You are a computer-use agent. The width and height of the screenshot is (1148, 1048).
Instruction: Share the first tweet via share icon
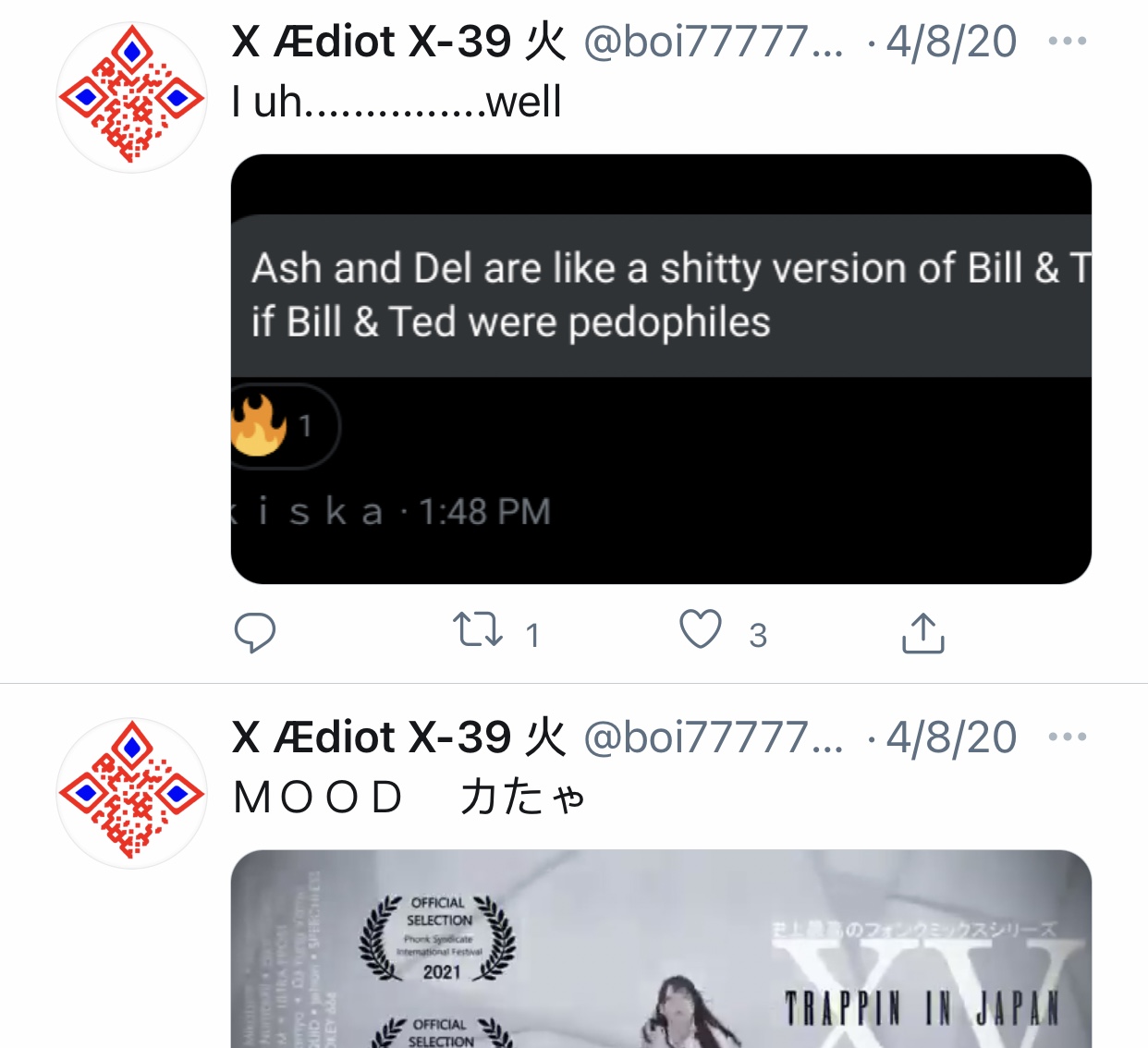pyautogui.click(x=922, y=633)
